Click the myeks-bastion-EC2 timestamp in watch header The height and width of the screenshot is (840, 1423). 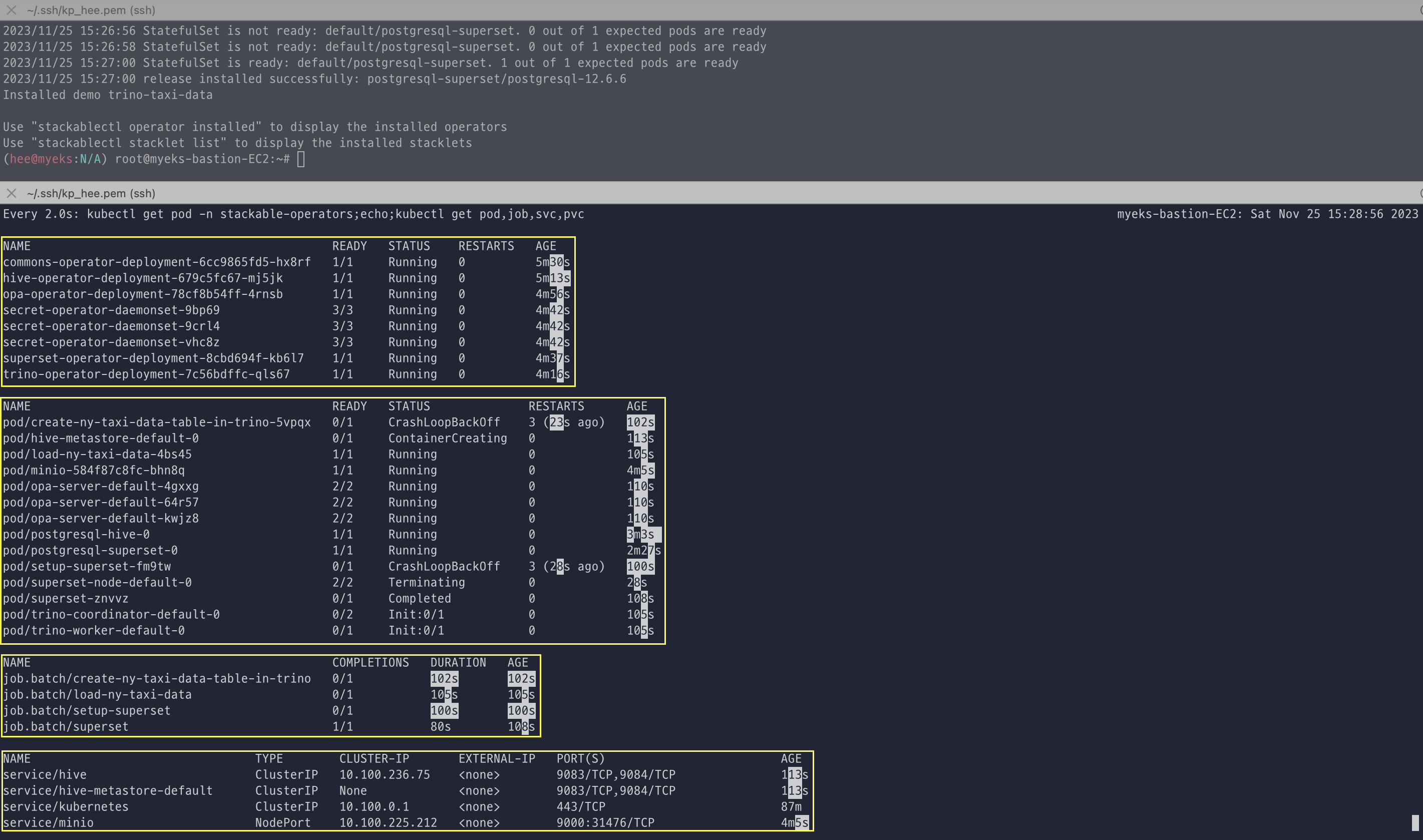tap(1267, 214)
